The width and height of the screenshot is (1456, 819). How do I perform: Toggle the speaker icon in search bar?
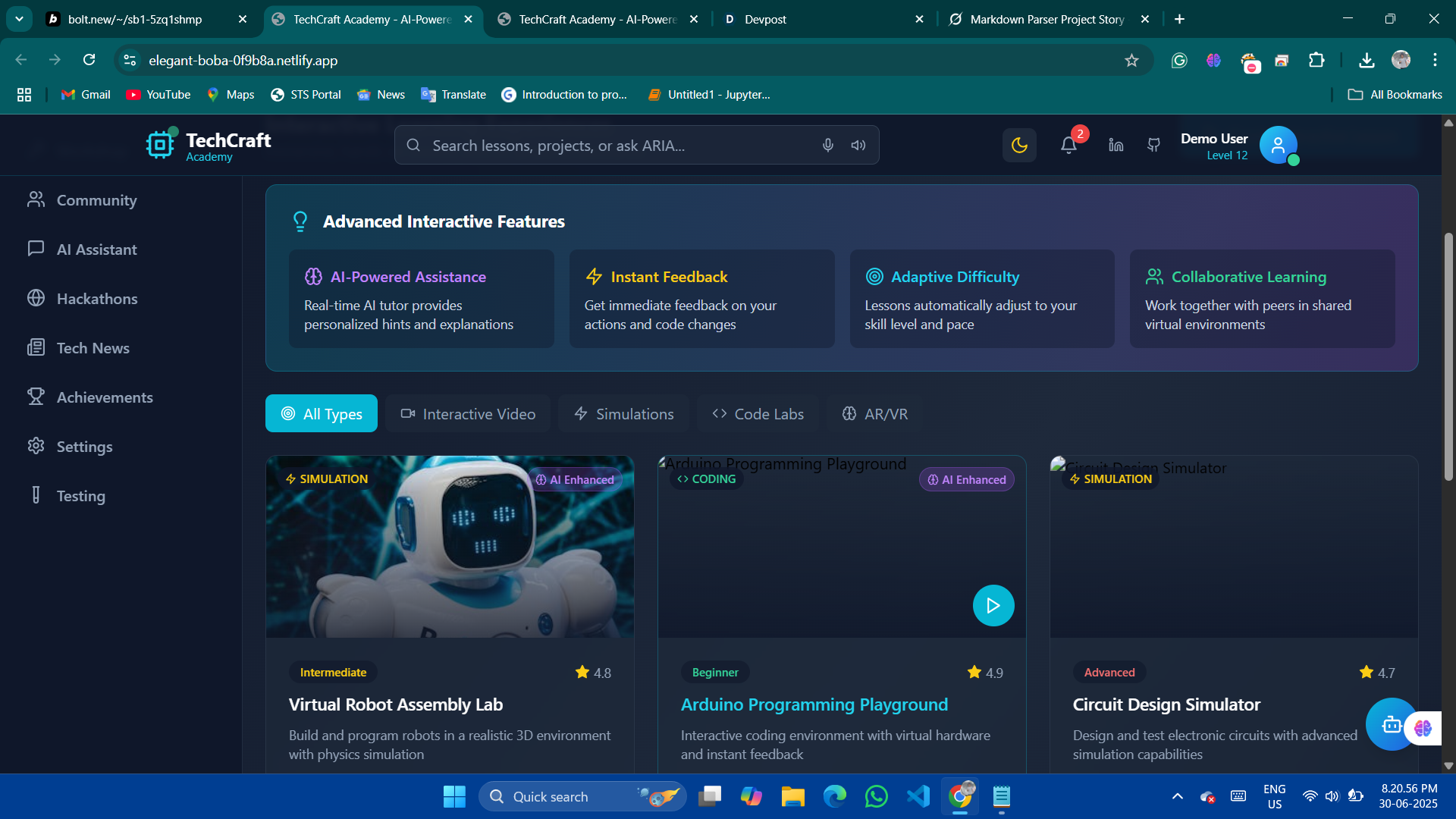point(858,145)
